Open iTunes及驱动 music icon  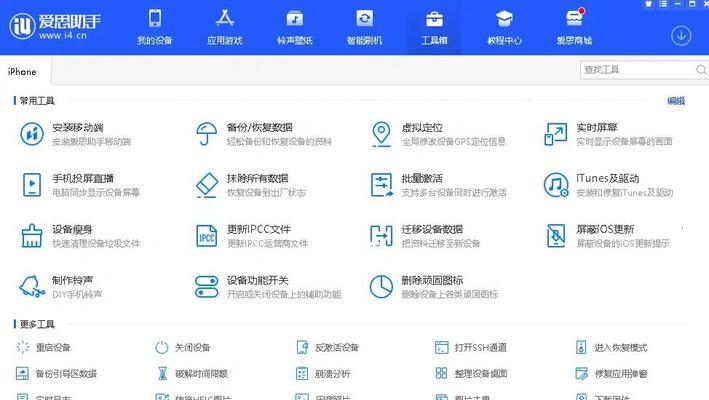pos(556,185)
